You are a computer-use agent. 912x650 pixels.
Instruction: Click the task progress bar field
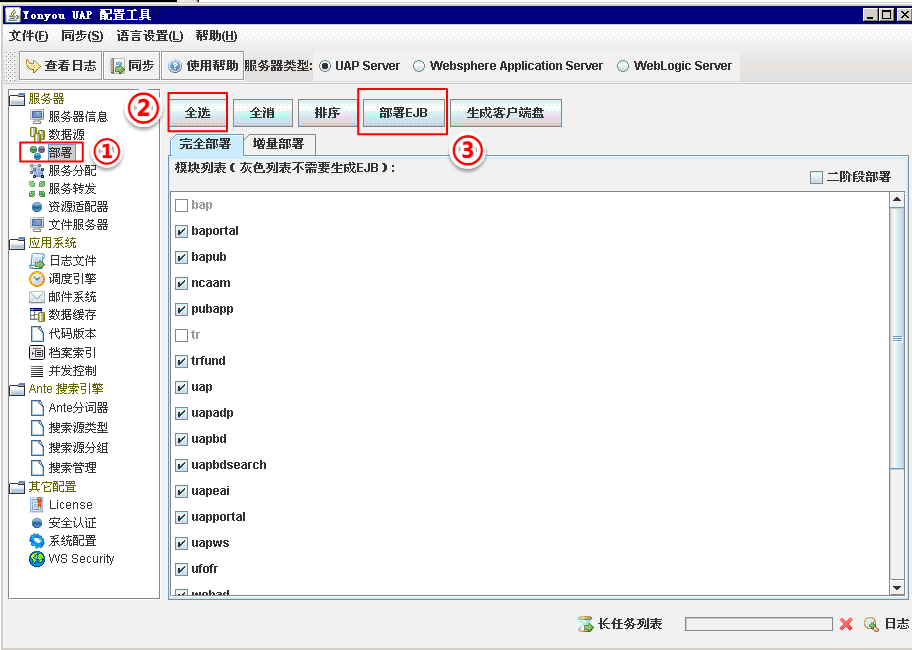click(x=759, y=624)
